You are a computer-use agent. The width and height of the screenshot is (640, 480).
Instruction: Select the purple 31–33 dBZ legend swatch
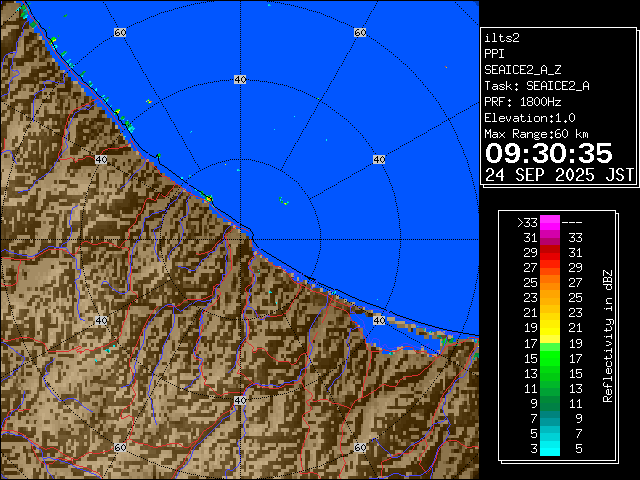click(549, 238)
